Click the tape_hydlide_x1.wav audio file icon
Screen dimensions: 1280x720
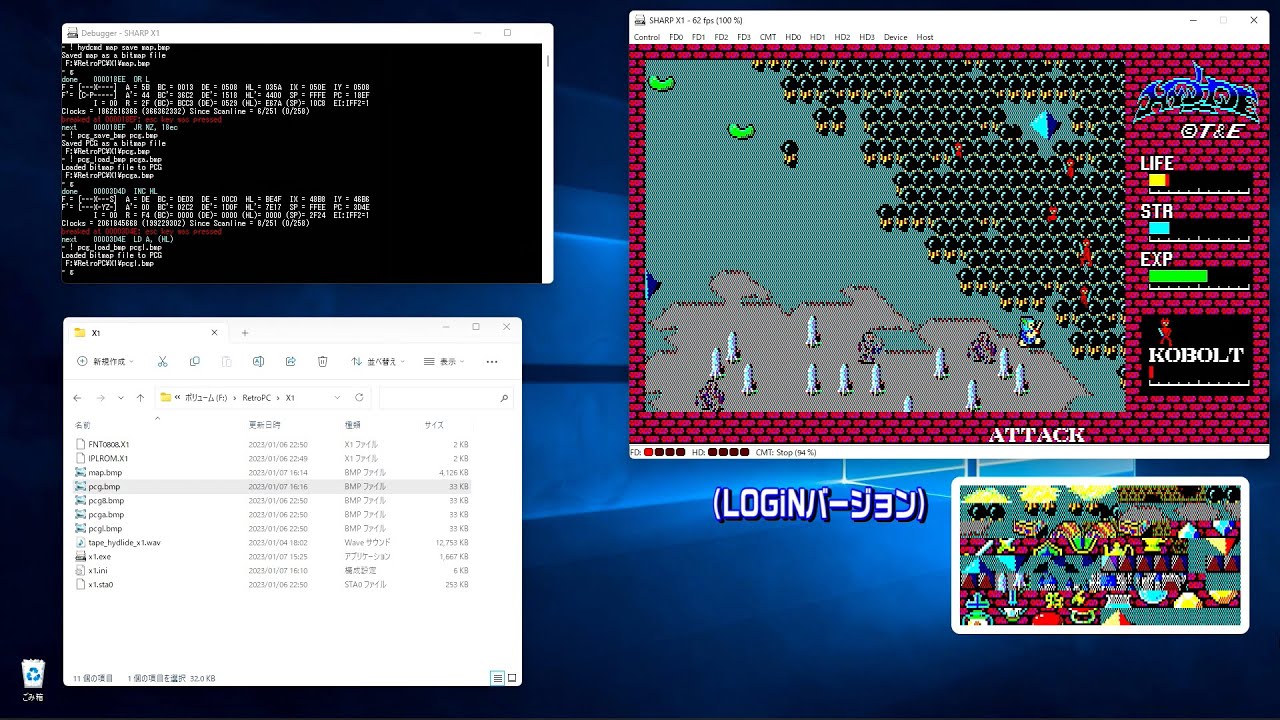(81, 542)
